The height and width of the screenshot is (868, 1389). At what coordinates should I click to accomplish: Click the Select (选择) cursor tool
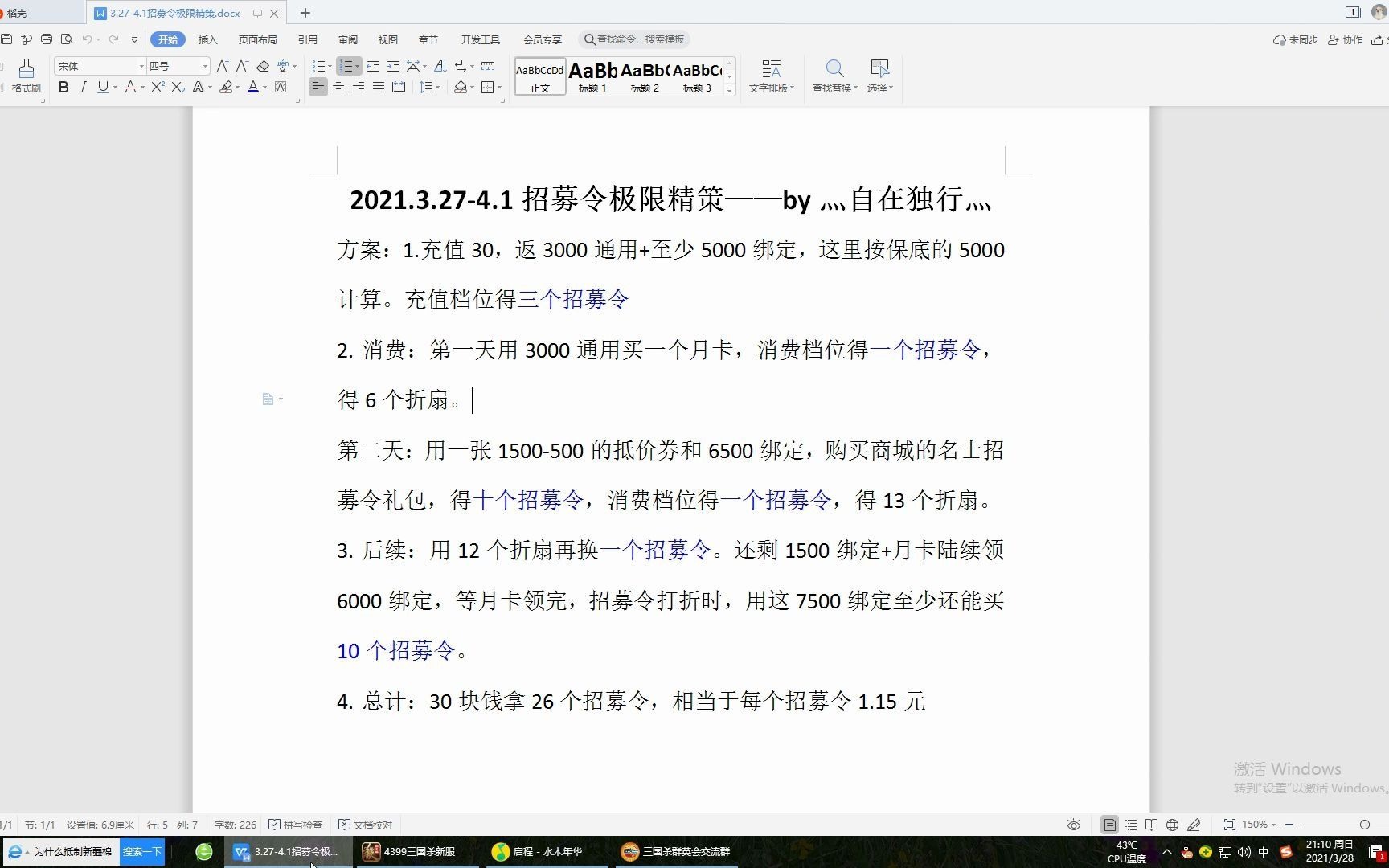(x=879, y=76)
